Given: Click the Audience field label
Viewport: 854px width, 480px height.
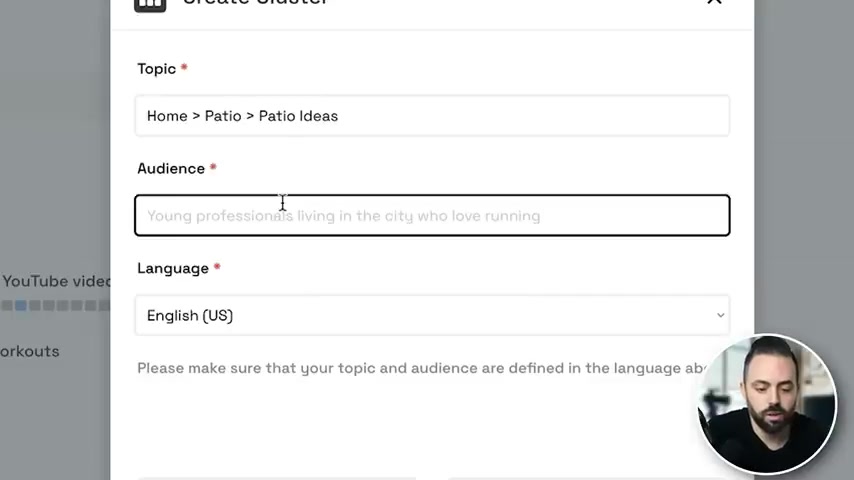Looking at the screenshot, I should coord(170,168).
